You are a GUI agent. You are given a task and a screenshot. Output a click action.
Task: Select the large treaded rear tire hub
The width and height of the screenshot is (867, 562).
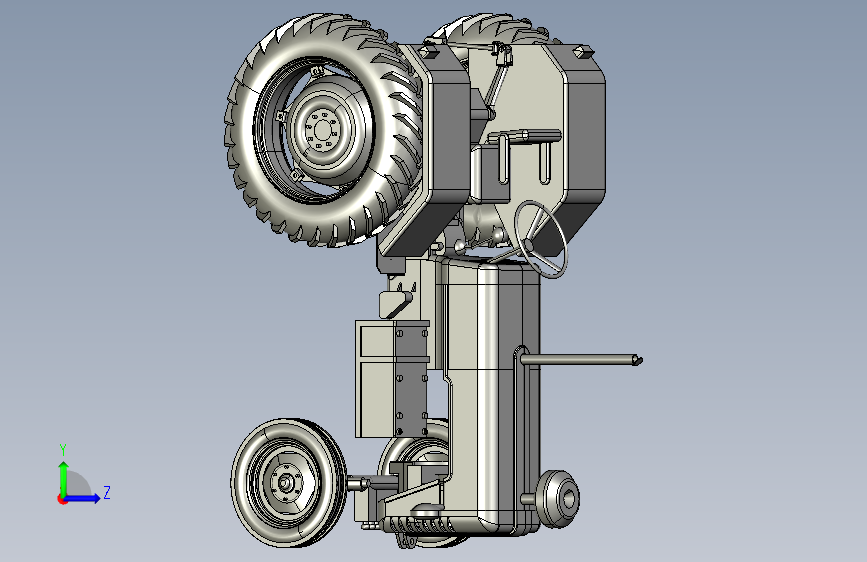pyautogui.click(x=323, y=131)
